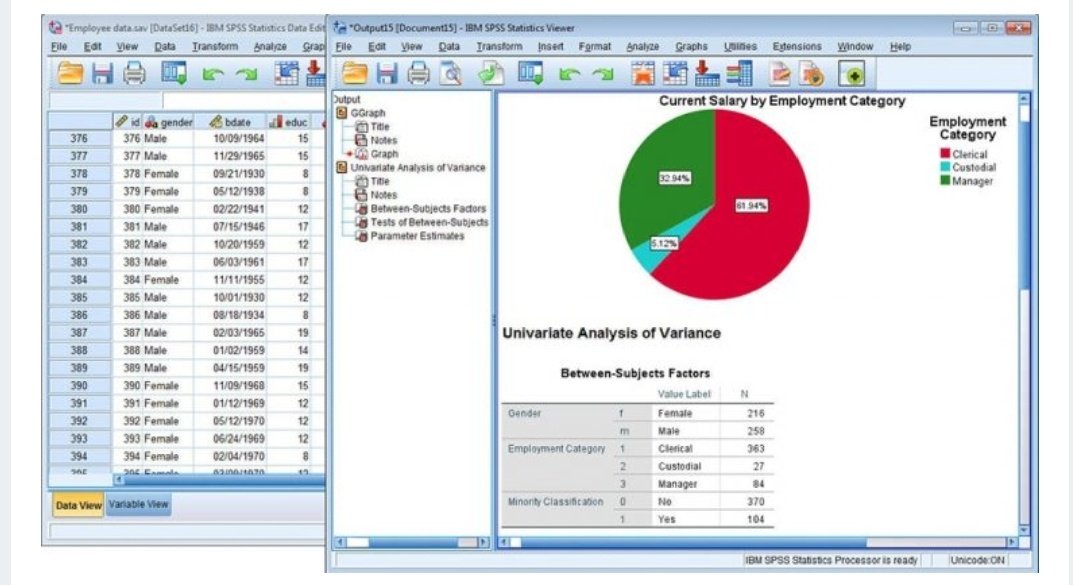Open Data Editor Analyze menu
Image resolution: width=1073 pixels, height=585 pixels.
pos(270,47)
